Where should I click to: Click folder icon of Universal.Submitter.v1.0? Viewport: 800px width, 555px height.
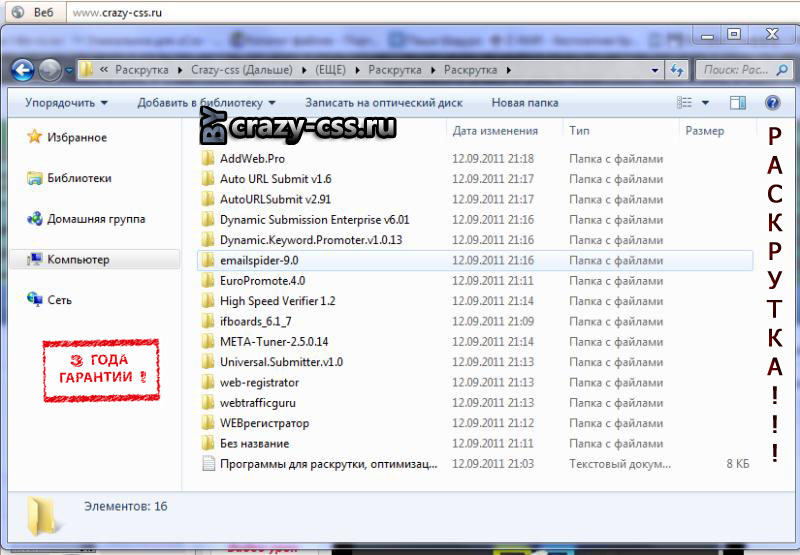click(x=208, y=362)
